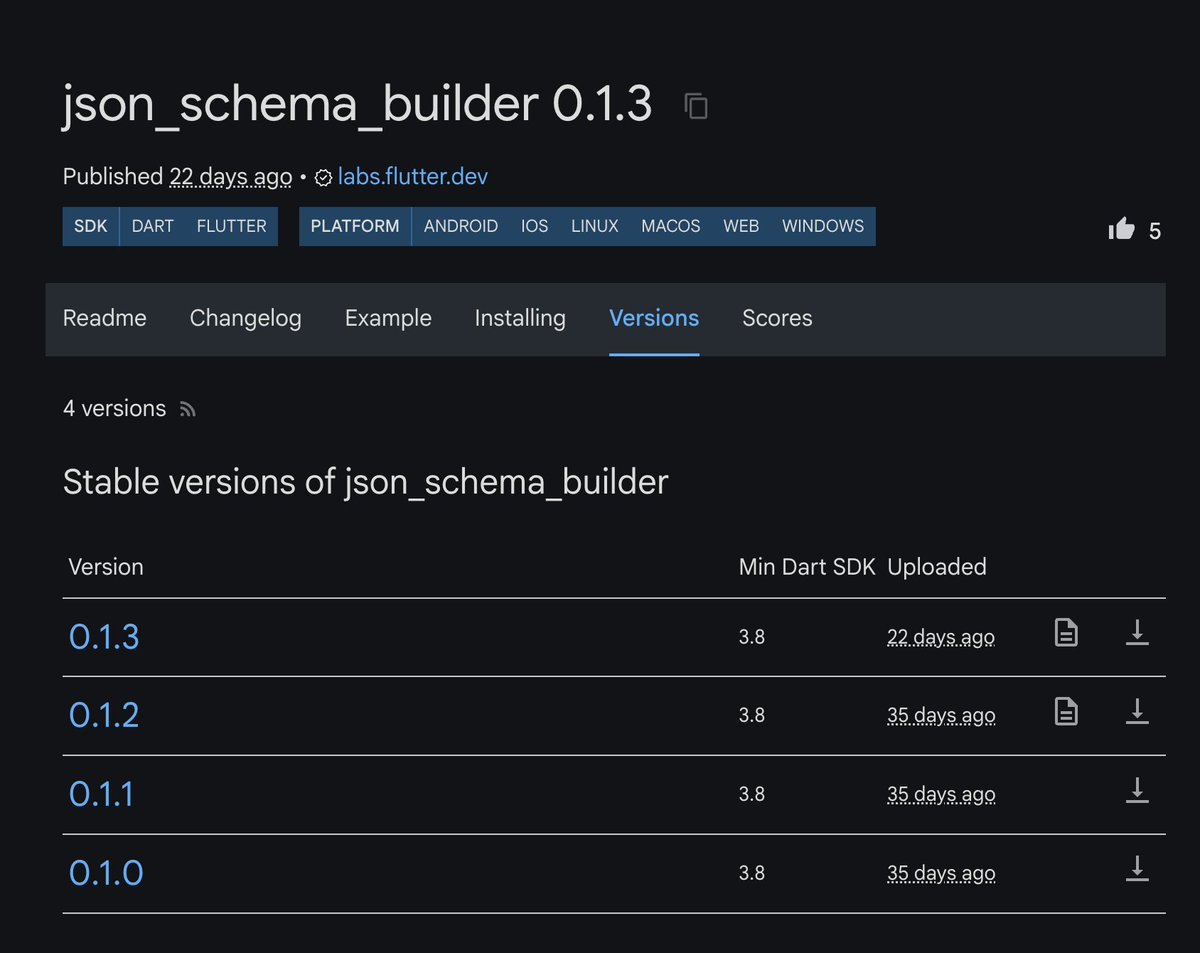Open the Example tab
The image size is (1200, 953).
tap(388, 318)
